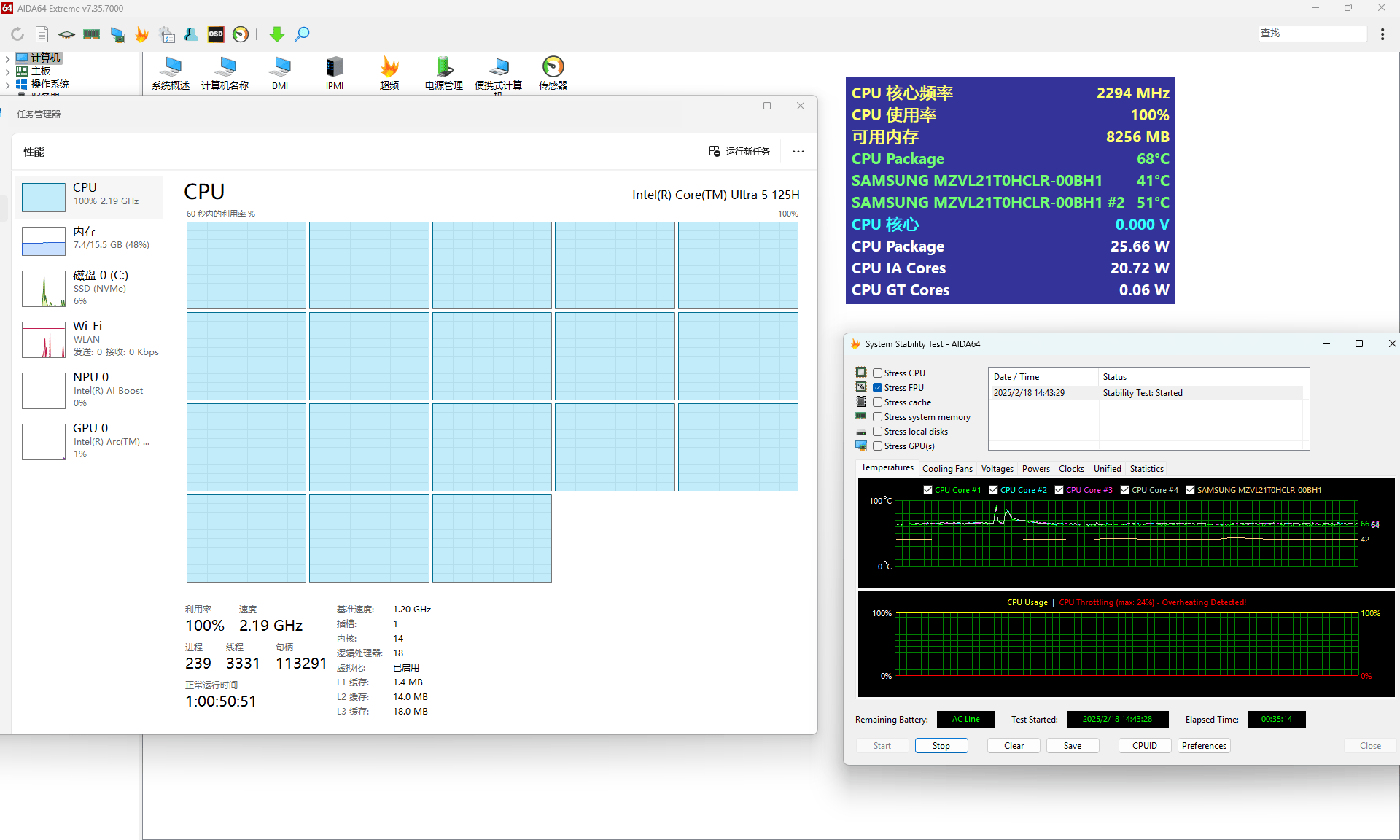Click the 查找 search input field
This screenshot has width=1400, height=840.
point(1312,34)
